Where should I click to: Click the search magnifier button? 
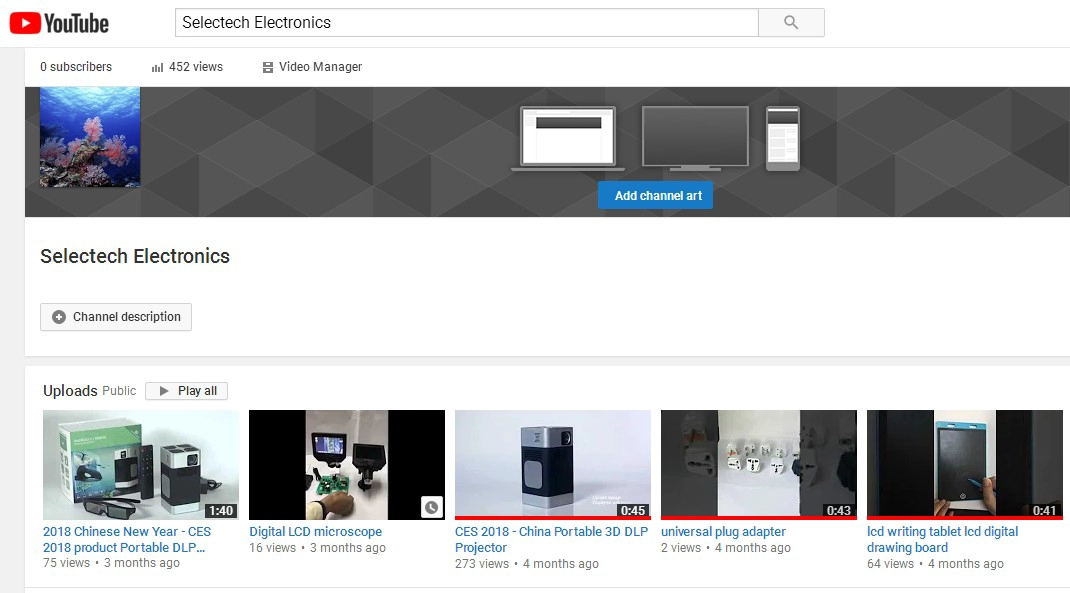pyautogui.click(x=791, y=23)
